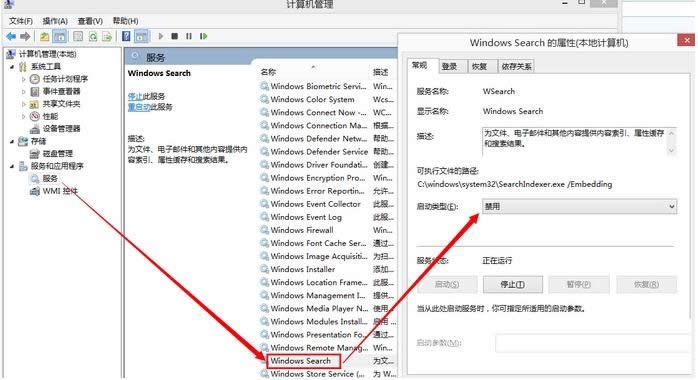
Task: Expand the 任务计划程序 tree node
Action: pos(24,79)
